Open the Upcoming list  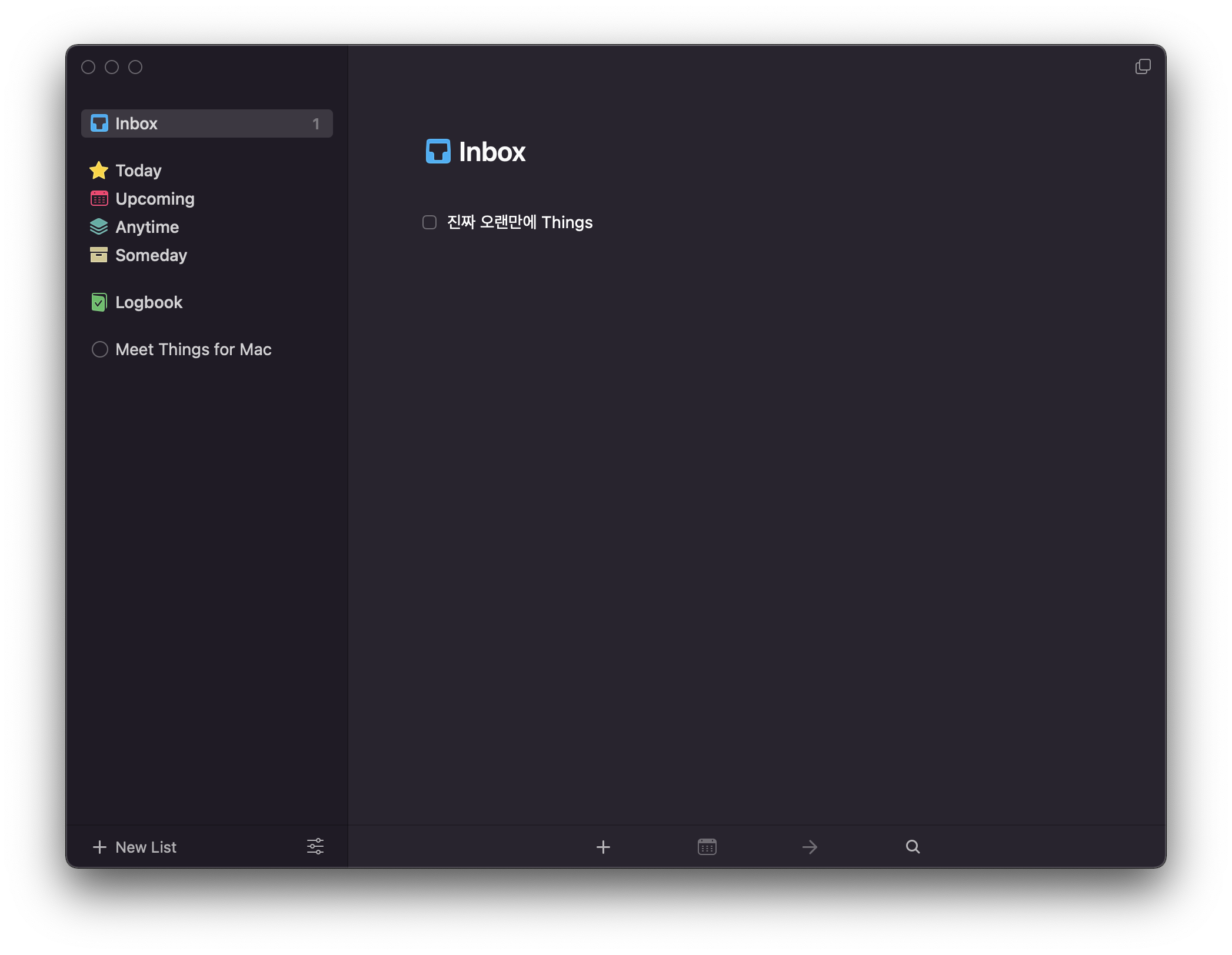[x=155, y=199]
